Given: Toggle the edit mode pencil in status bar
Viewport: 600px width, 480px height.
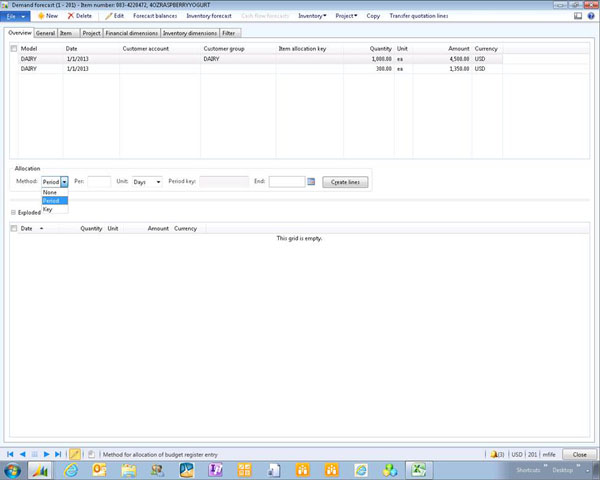Looking at the screenshot, I should coord(75,454).
